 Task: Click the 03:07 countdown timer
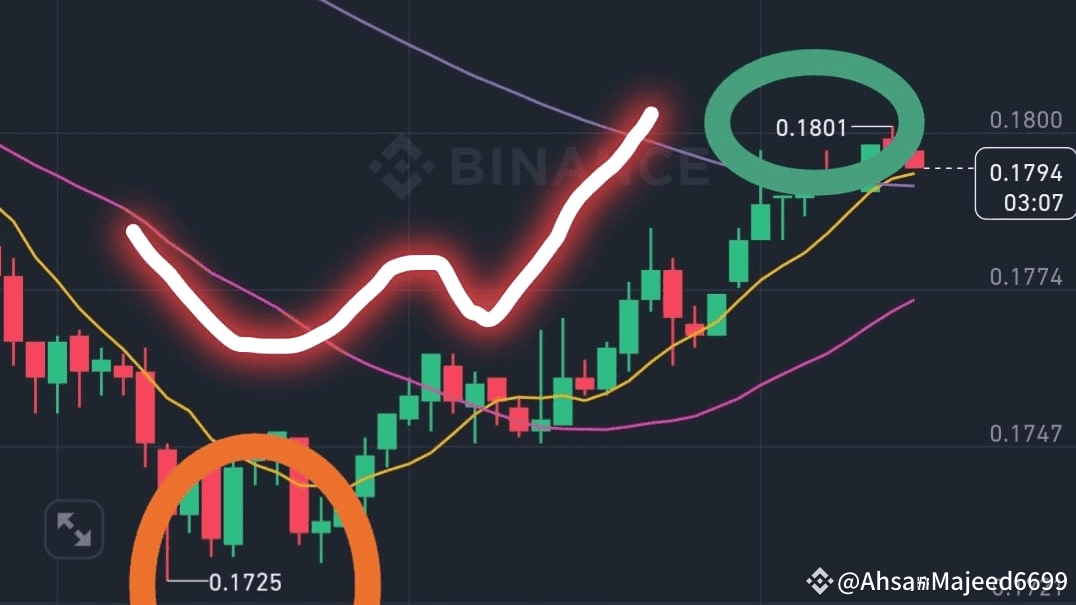1033,202
